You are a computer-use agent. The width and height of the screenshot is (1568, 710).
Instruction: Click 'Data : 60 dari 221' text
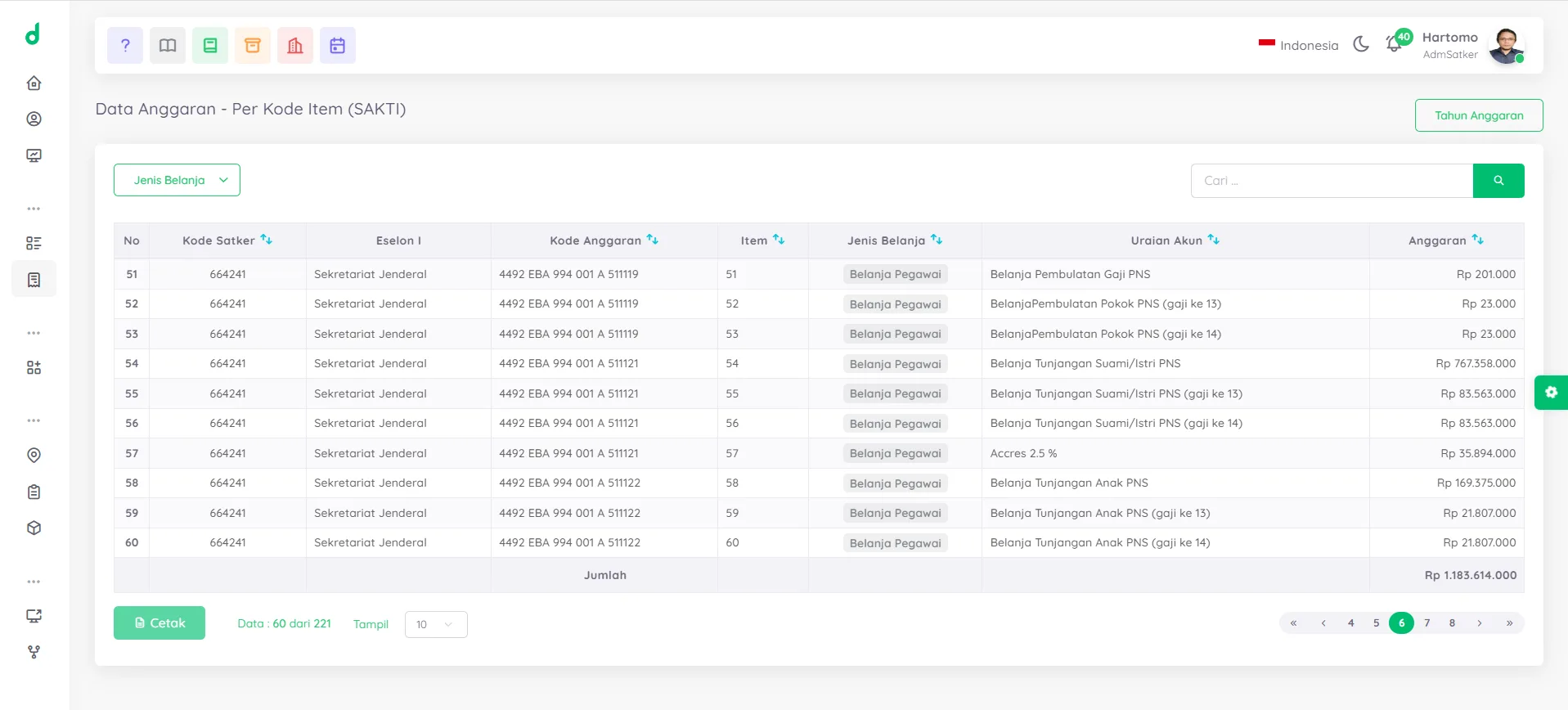(x=284, y=623)
